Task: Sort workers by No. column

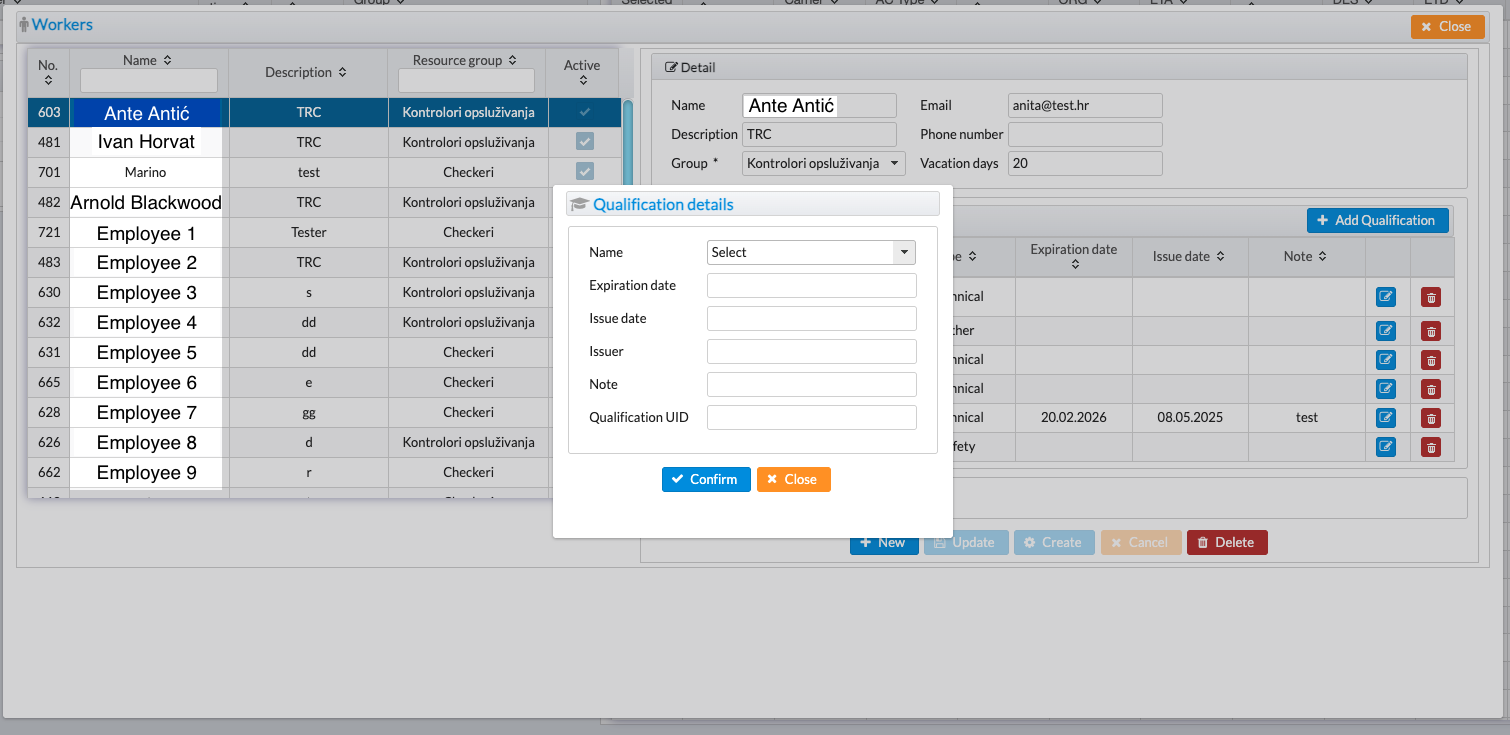Action: tap(48, 80)
